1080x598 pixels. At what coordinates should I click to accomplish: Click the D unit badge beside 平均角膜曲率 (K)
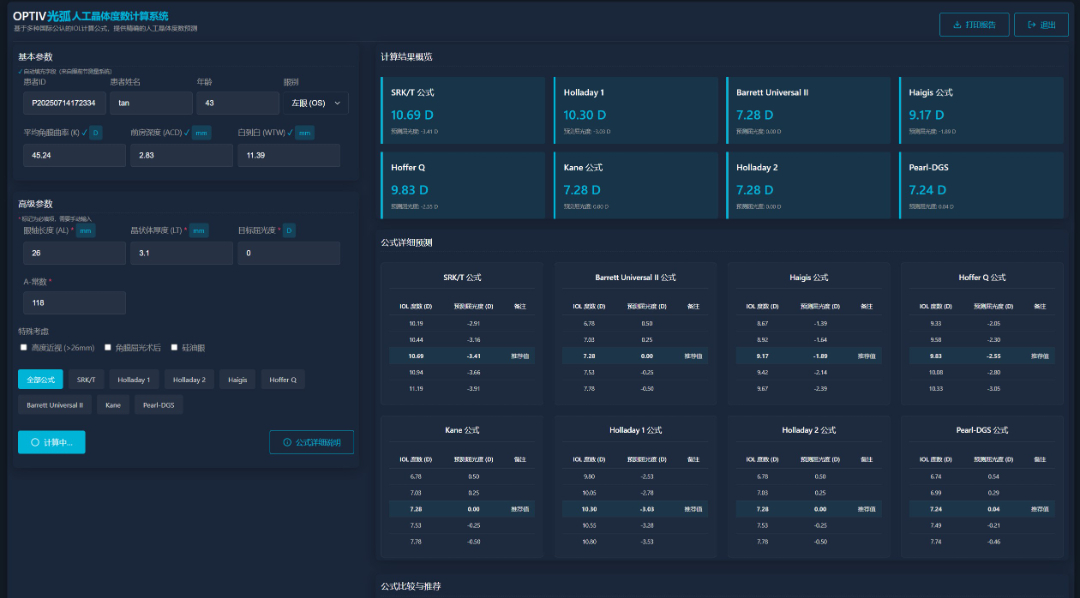coord(95,132)
